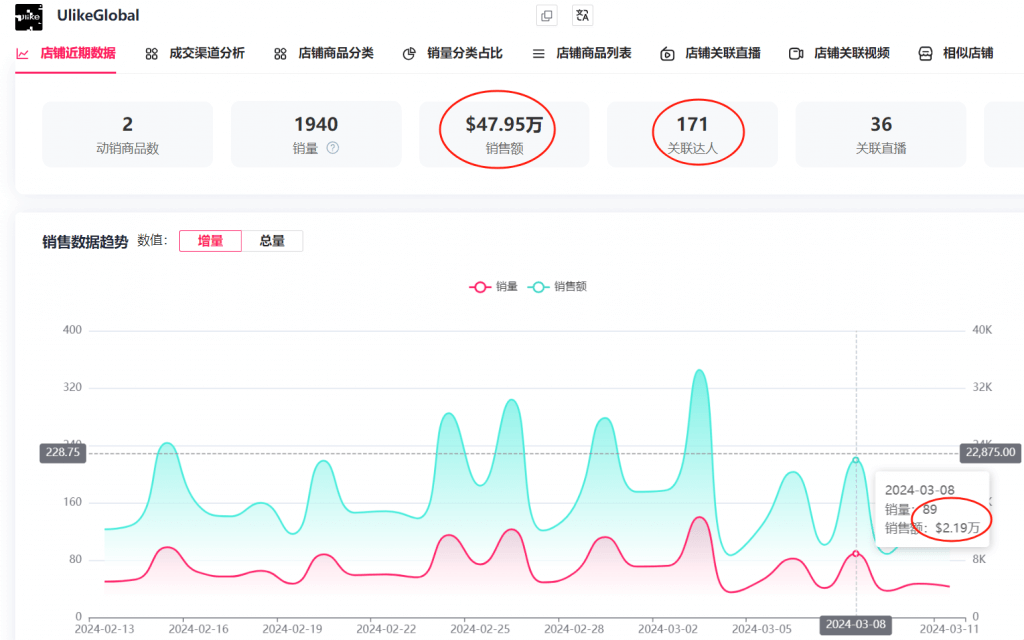Select the 店铺近期数据 tab
The height and width of the screenshot is (640, 1024).
pos(66,53)
